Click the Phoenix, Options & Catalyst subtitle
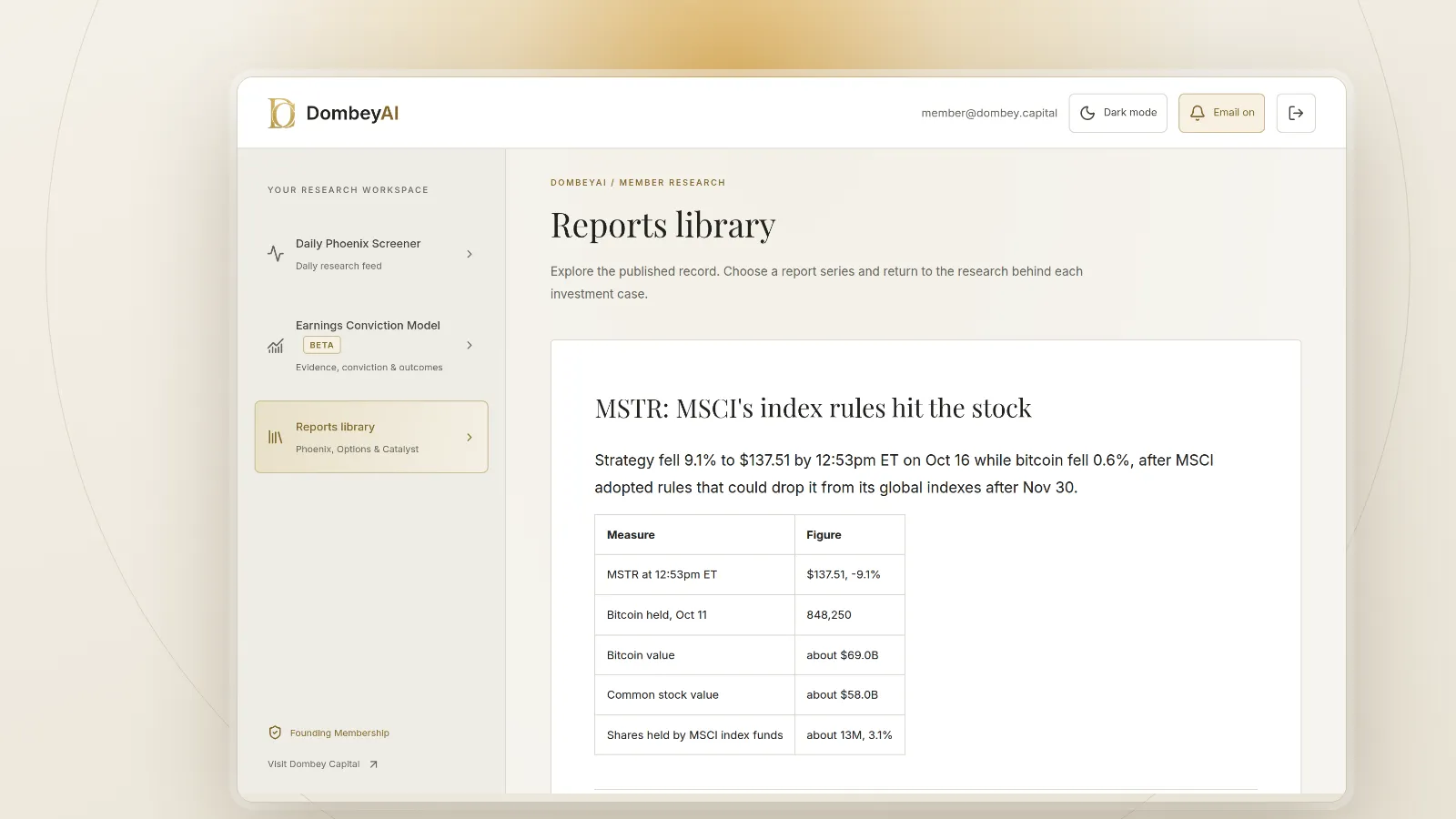 pyautogui.click(x=357, y=450)
